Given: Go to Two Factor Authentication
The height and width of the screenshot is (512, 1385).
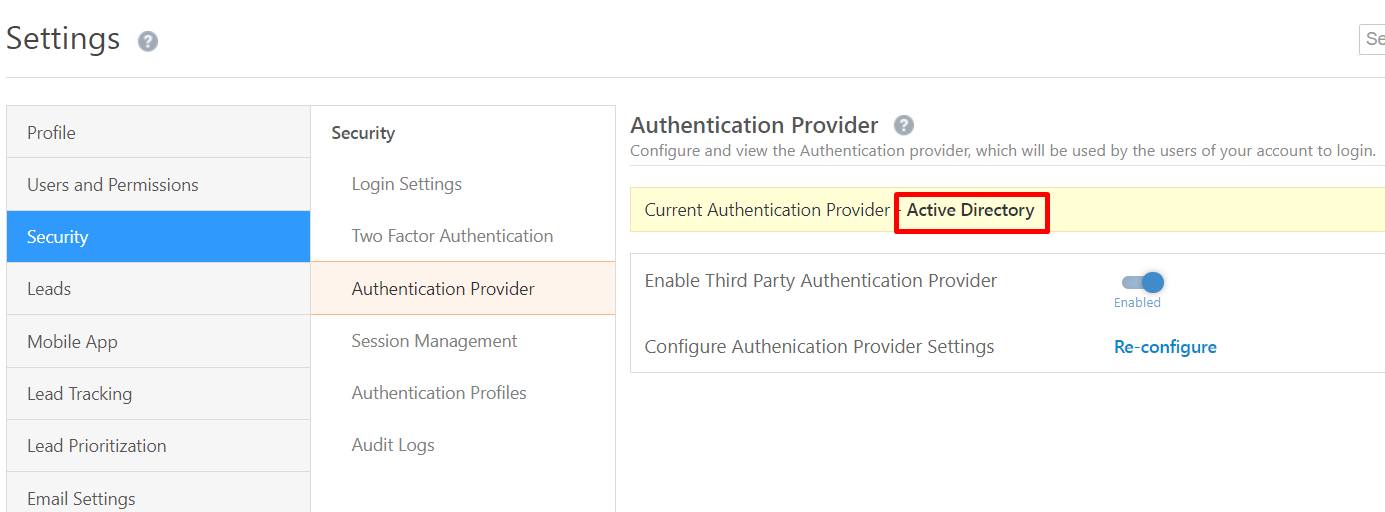Looking at the screenshot, I should pyautogui.click(x=452, y=236).
